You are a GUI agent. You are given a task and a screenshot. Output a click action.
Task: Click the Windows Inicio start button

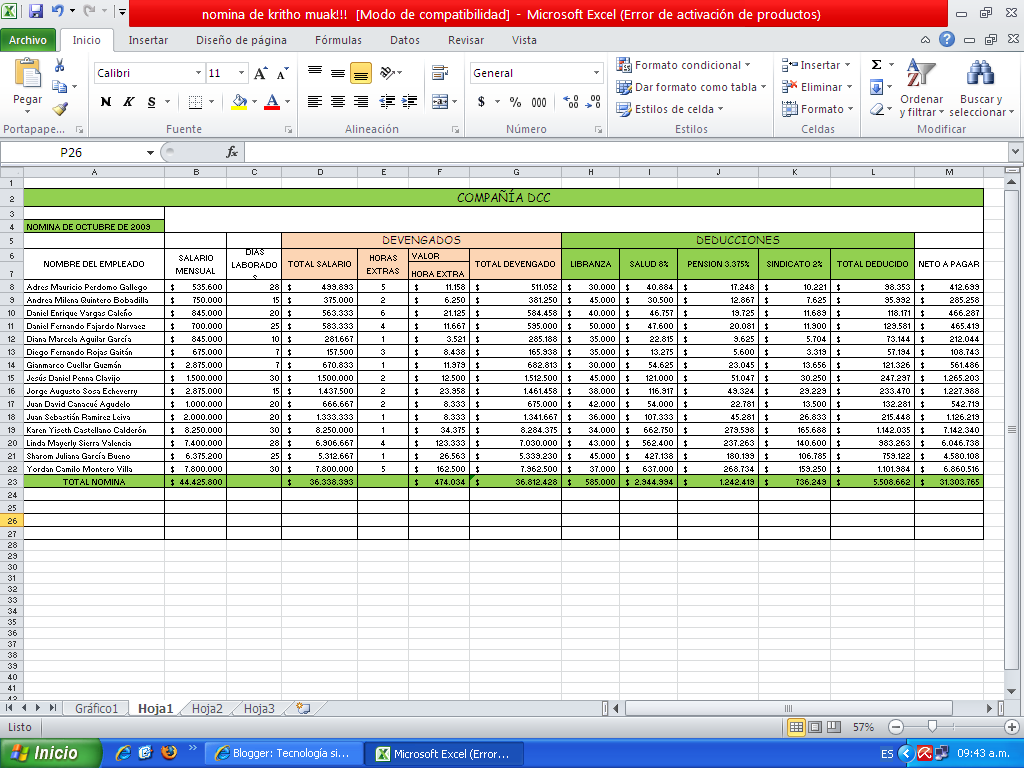[52, 753]
